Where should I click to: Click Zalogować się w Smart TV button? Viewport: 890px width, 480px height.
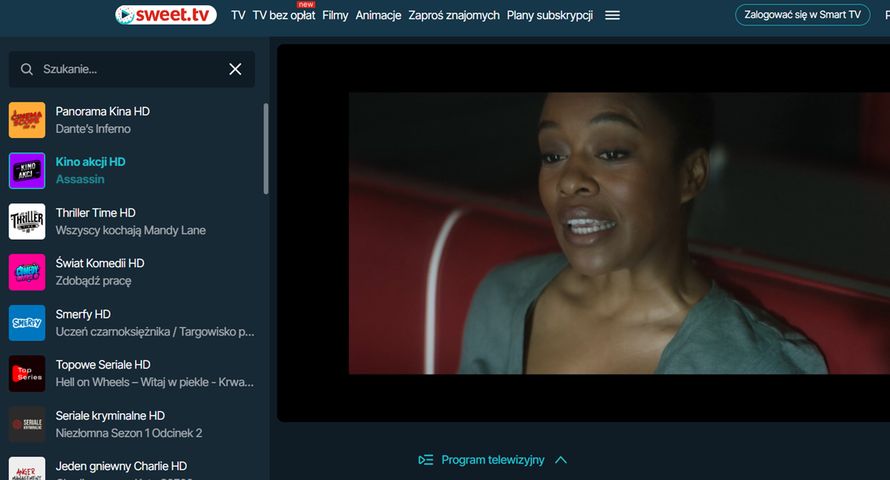[803, 15]
